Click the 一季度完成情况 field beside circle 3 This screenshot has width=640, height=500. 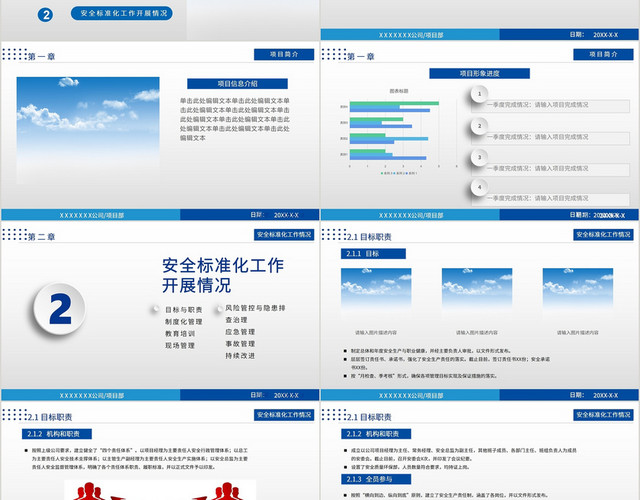click(550, 169)
